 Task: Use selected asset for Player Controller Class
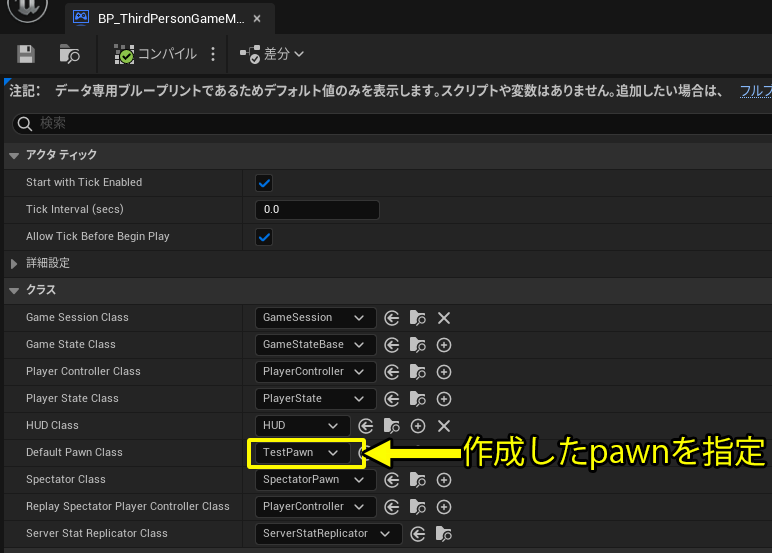click(x=392, y=372)
